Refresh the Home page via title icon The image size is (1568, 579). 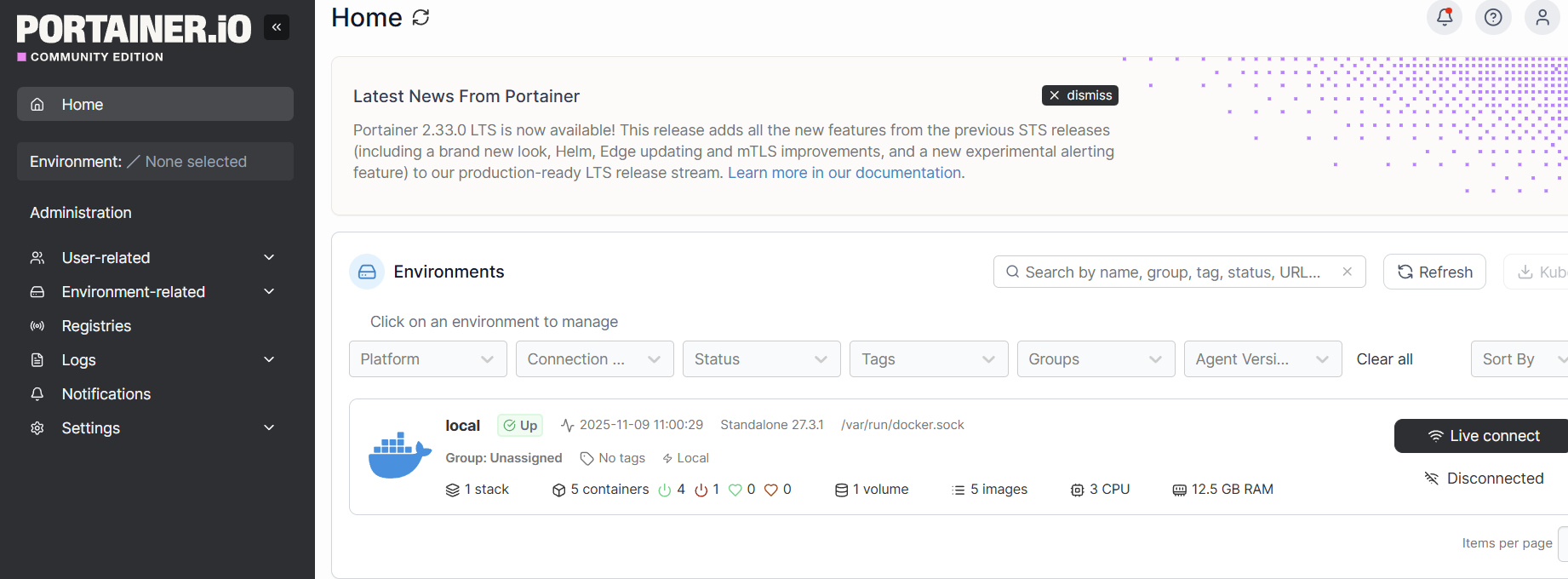pyautogui.click(x=421, y=17)
